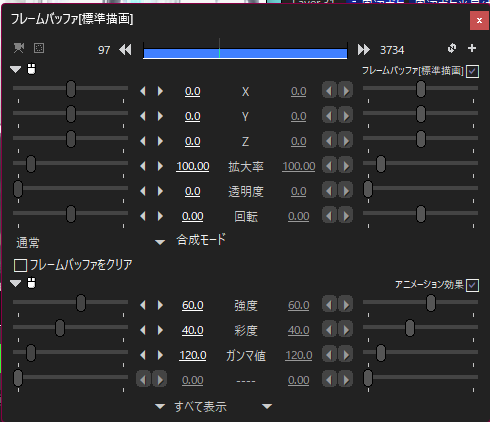Screen dimensions: 490x422
Task: Click the left 回転 slider handle
Action: [x=71, y=214]
